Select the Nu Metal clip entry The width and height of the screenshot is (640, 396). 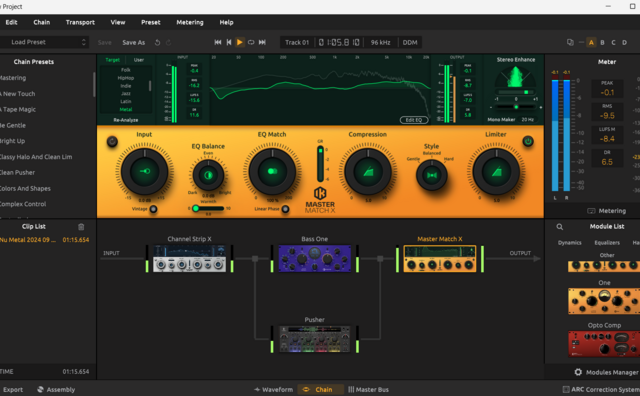point(44,240)
